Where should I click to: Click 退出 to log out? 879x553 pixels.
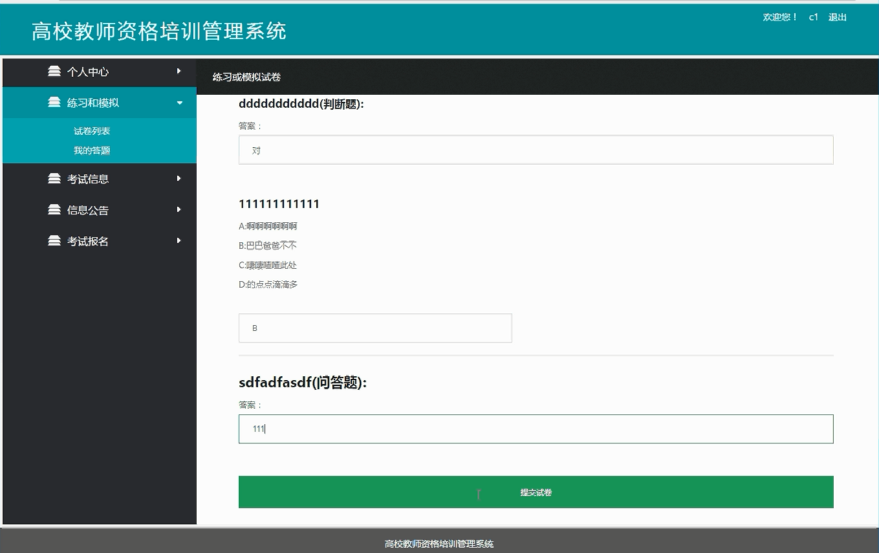tap(838, 17)
